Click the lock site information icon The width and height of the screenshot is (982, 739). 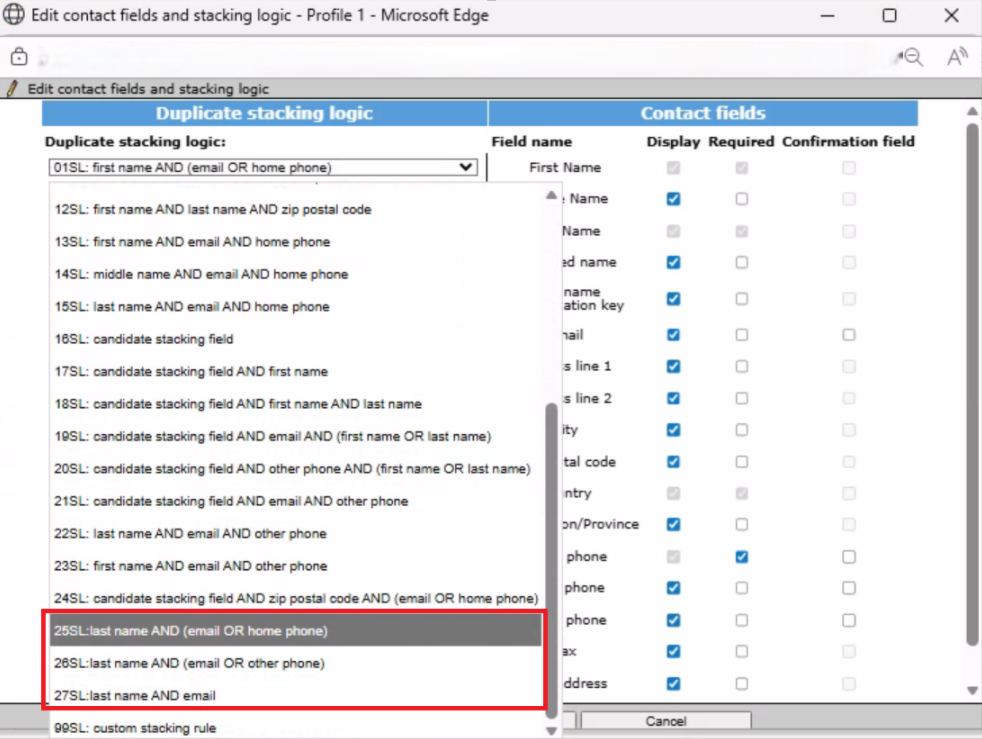tap(18, 56)
